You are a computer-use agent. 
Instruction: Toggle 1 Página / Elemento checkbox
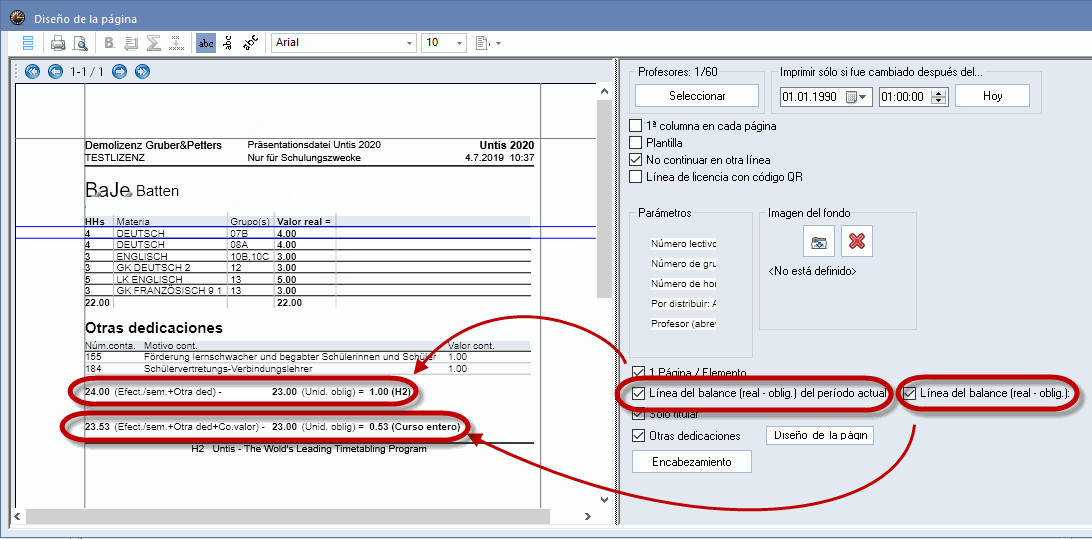coord(639,372)
